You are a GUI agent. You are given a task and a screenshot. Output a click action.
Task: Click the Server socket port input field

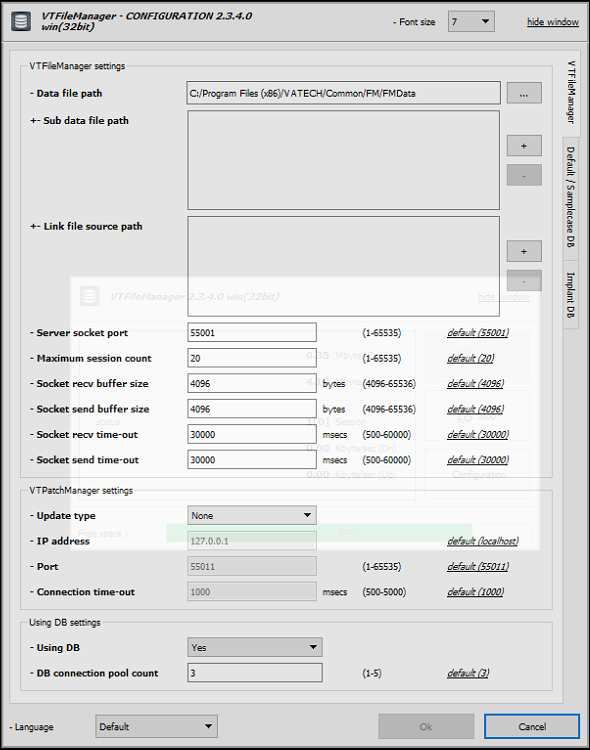click(x=252, y=332)
